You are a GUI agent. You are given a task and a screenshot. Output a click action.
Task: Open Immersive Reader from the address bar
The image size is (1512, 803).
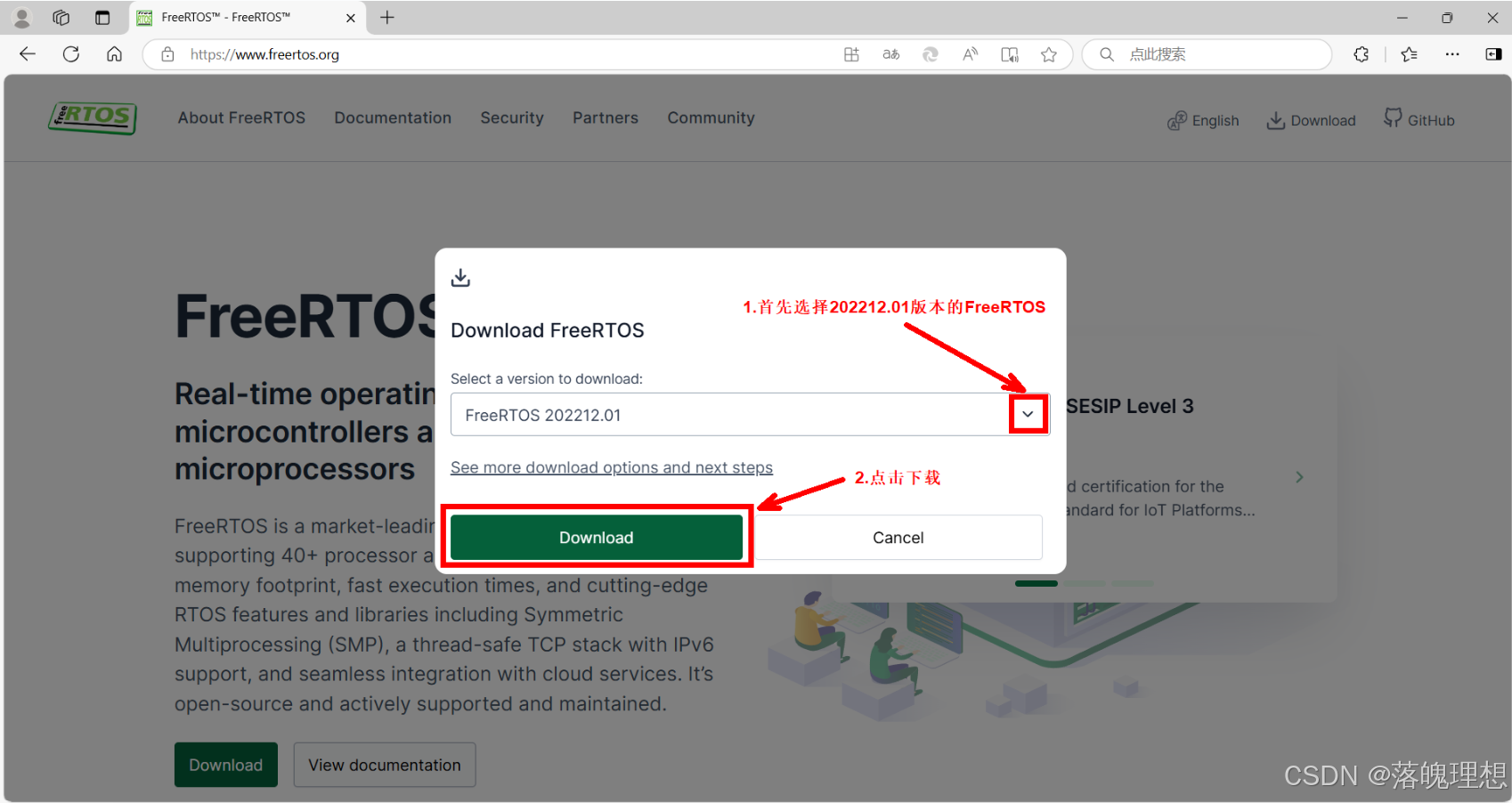(x=1009, y=54)
